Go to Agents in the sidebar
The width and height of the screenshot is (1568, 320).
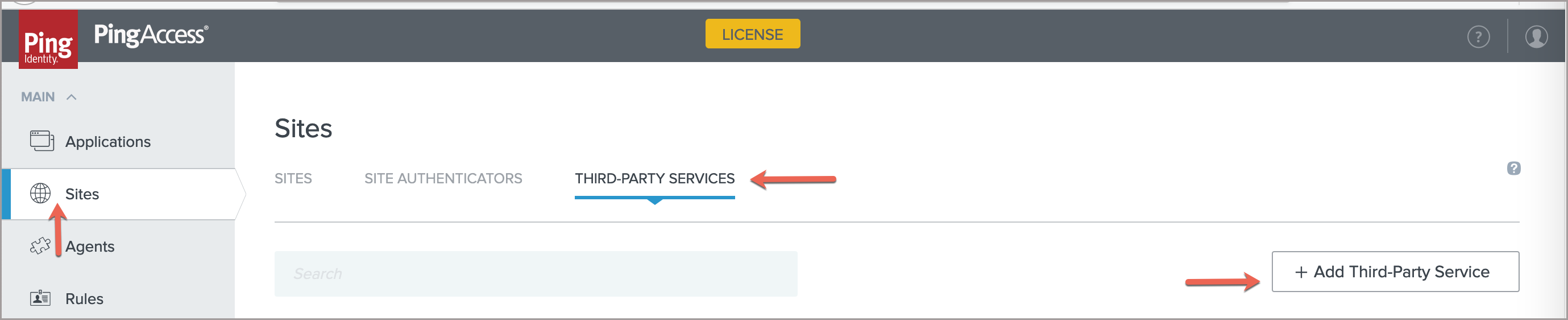tap(90, 246)
